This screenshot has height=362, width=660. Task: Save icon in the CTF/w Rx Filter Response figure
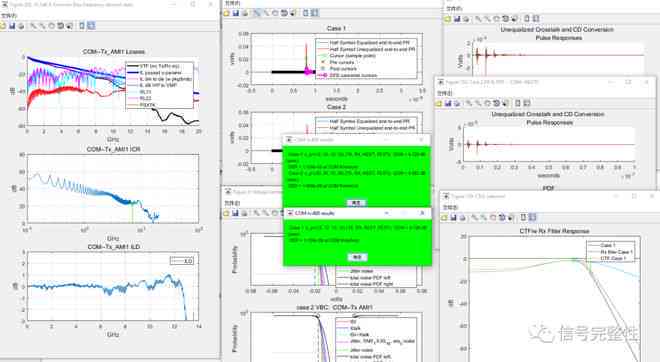453,217
